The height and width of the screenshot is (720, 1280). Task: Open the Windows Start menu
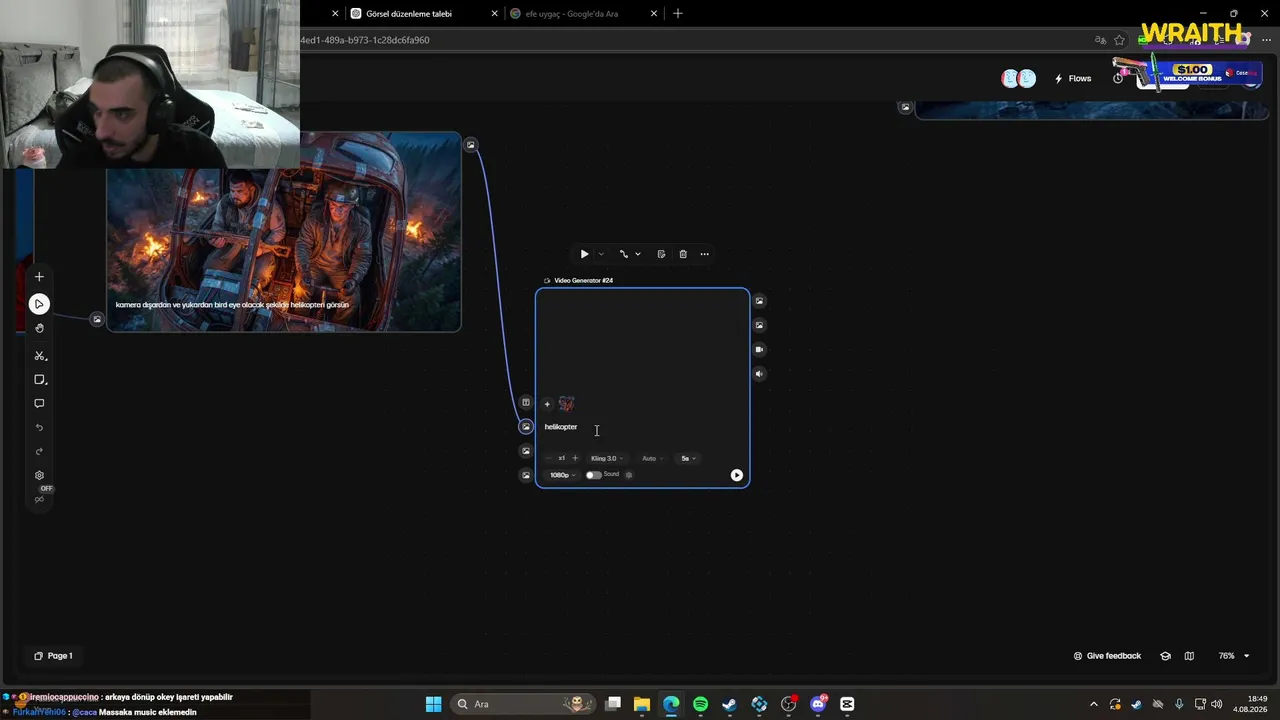(x=433, y=704)
